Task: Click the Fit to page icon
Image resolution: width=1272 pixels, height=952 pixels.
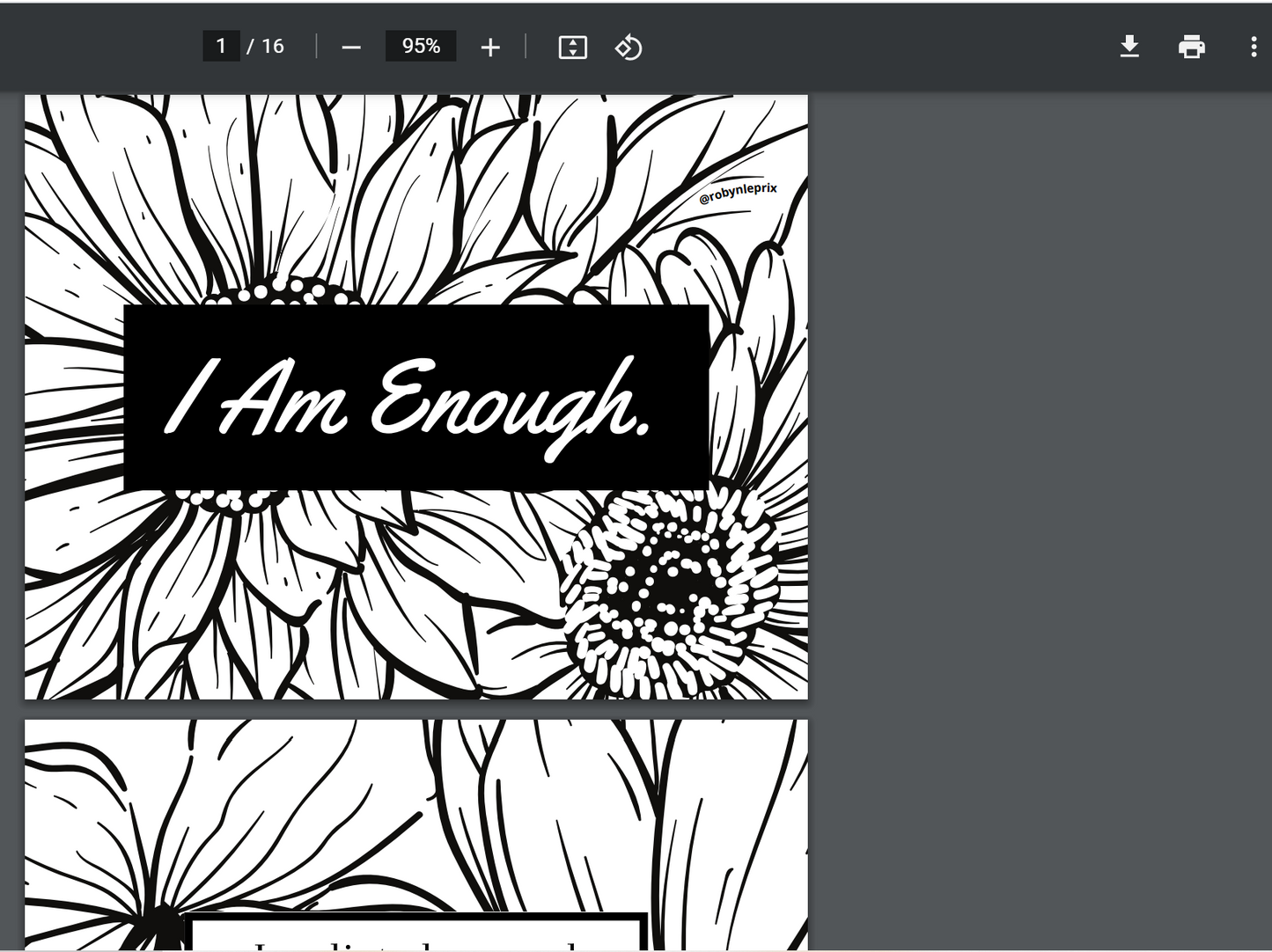Action: (572, 48)
